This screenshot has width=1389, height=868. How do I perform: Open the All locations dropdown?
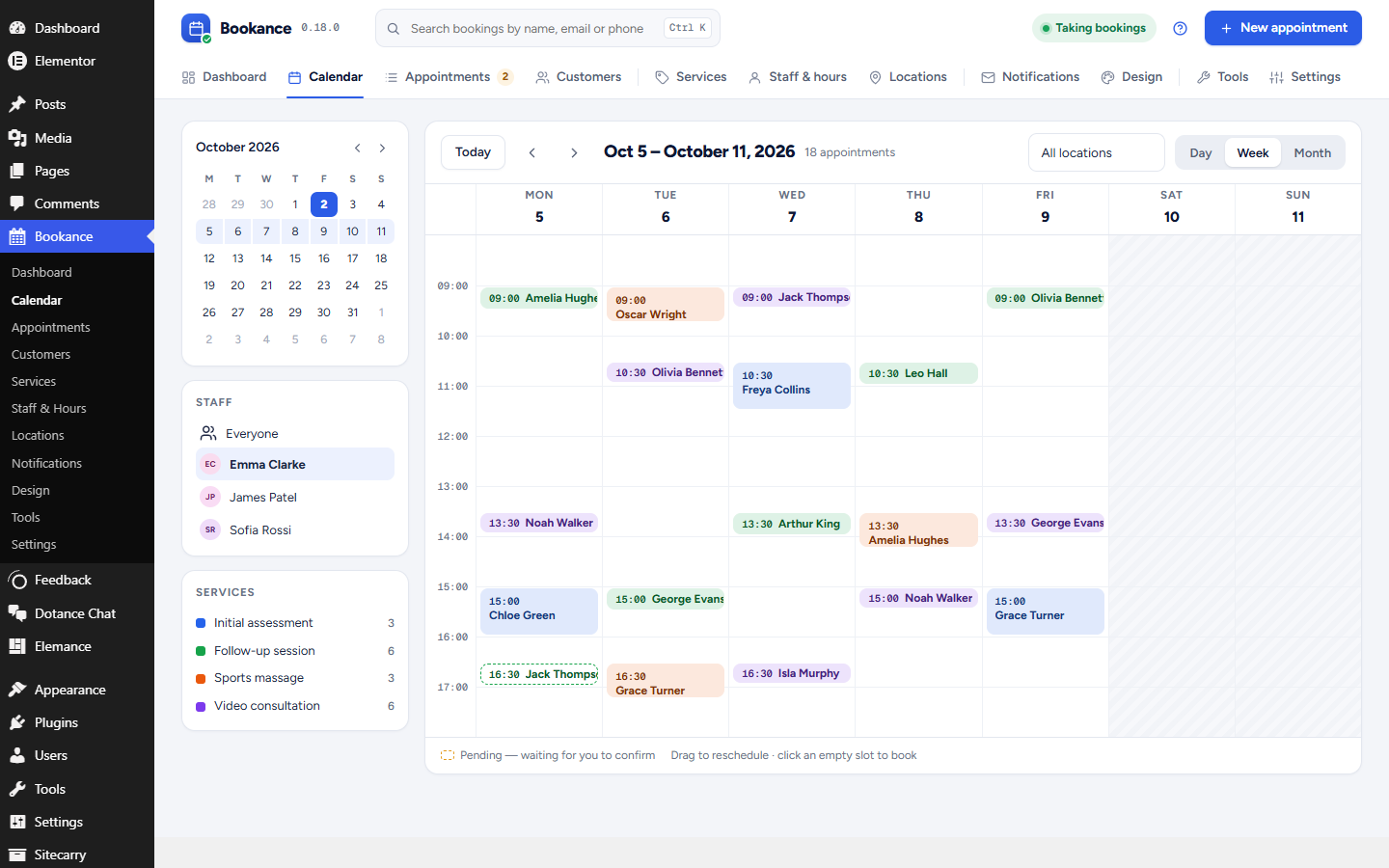[1097, 152]
